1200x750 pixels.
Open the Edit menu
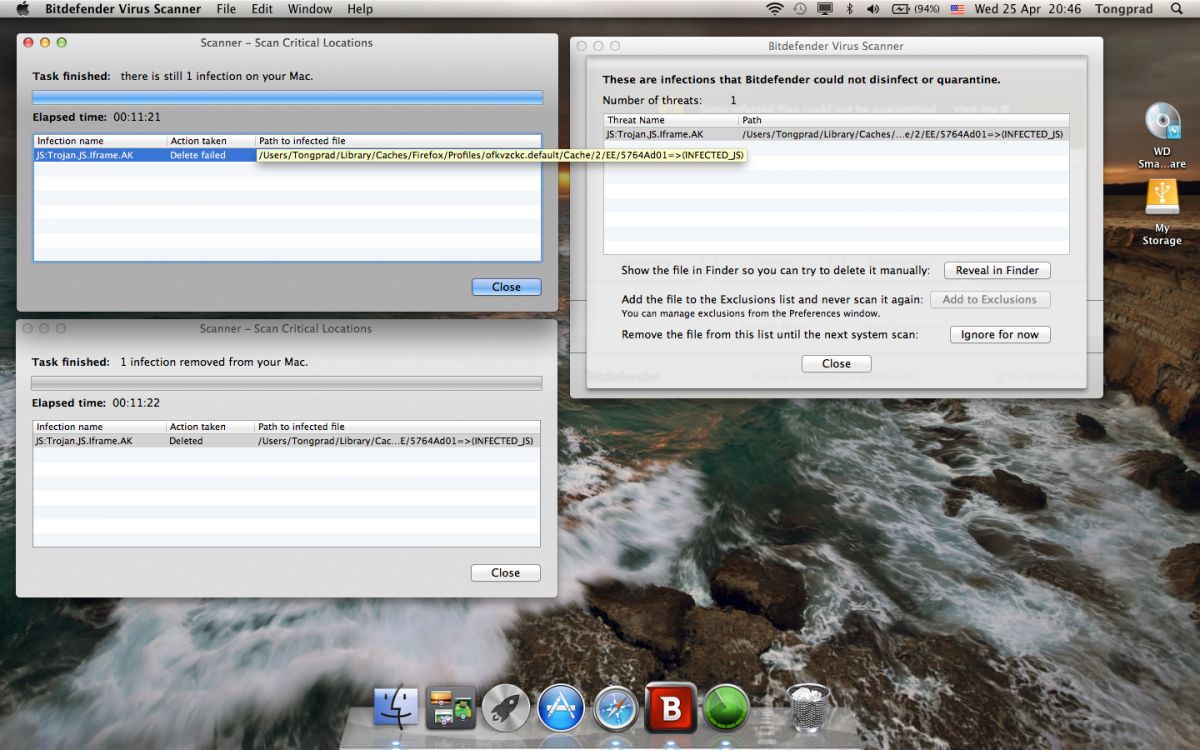[x=262, y=9]
